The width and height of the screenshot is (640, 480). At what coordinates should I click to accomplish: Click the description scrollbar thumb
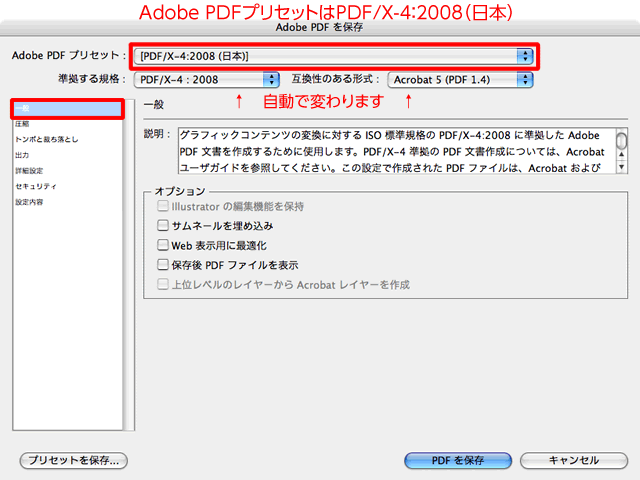tap(622, 141)
